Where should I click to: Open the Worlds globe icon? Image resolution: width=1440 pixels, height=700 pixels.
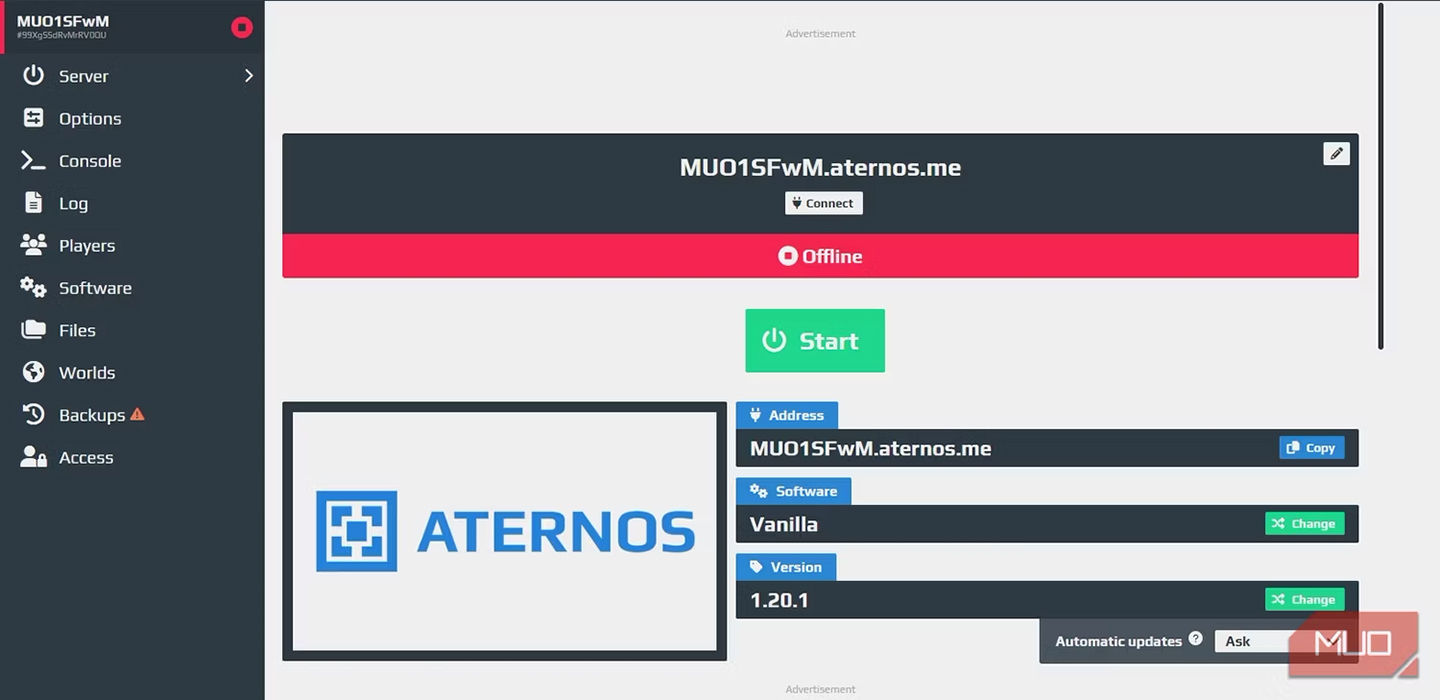(34, 372)
